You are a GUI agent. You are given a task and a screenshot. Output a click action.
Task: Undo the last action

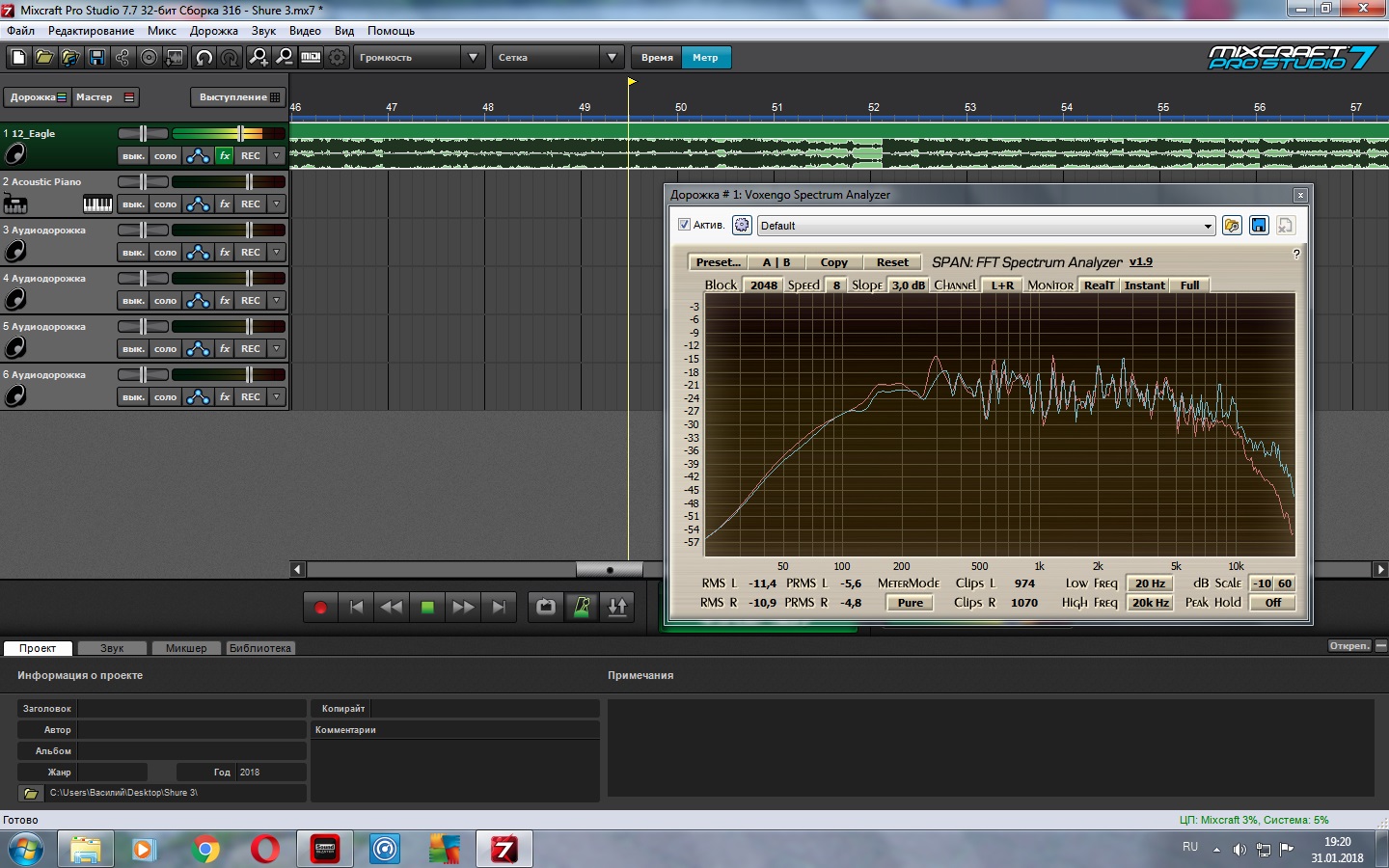click(x=204, y=58)
